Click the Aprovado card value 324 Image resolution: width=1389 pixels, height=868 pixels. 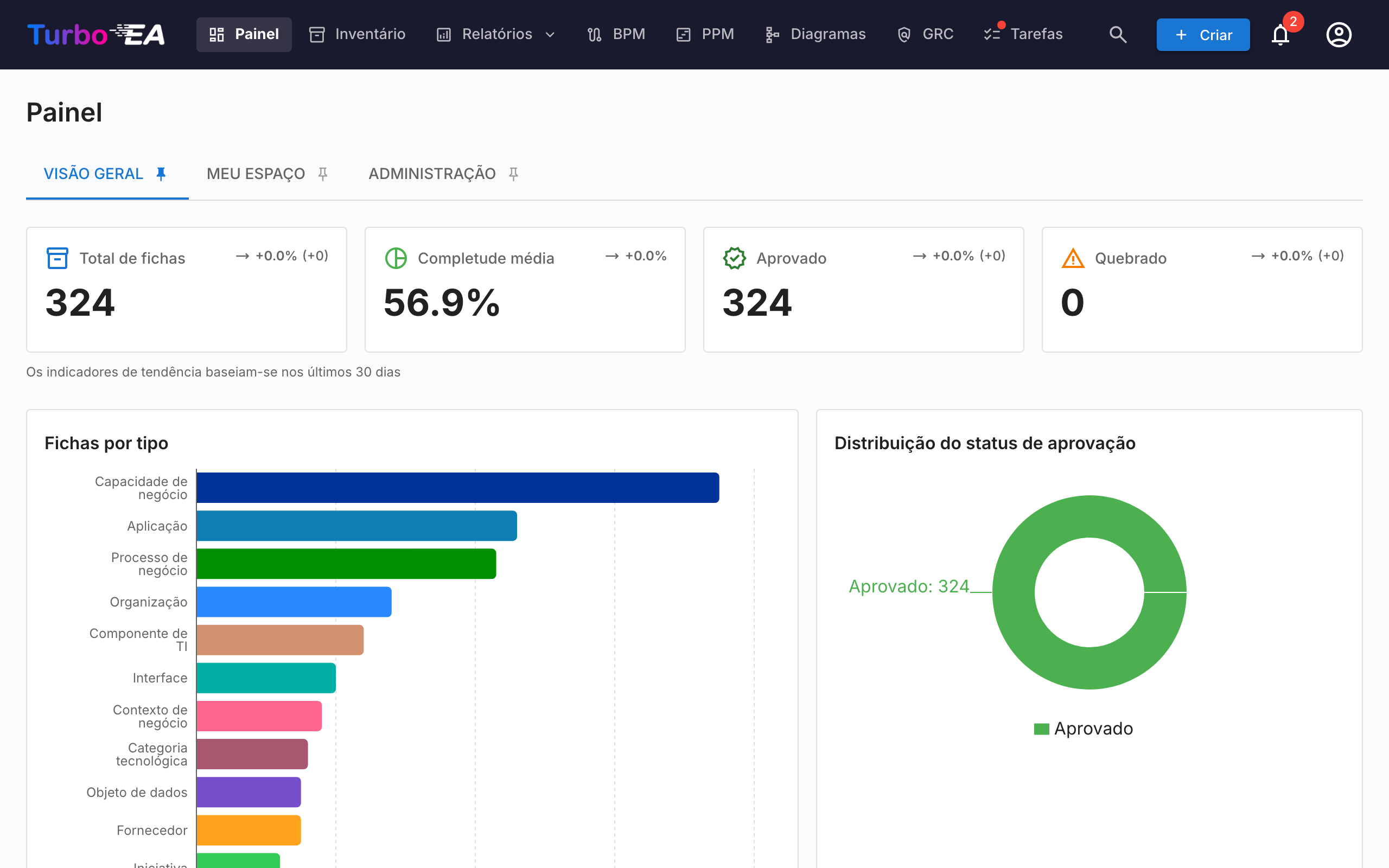(x=757, y=303)
